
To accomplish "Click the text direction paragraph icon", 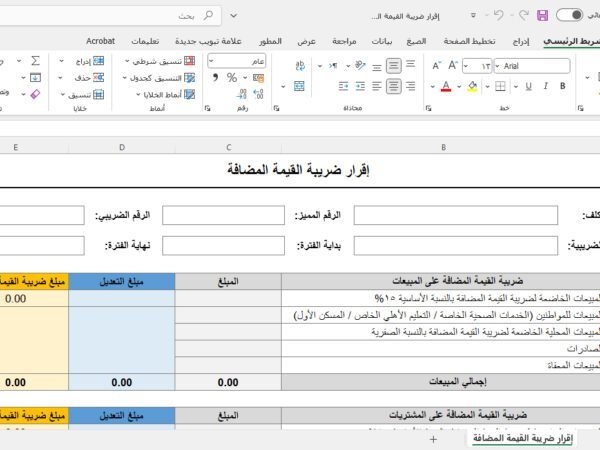I will [333, 66].
